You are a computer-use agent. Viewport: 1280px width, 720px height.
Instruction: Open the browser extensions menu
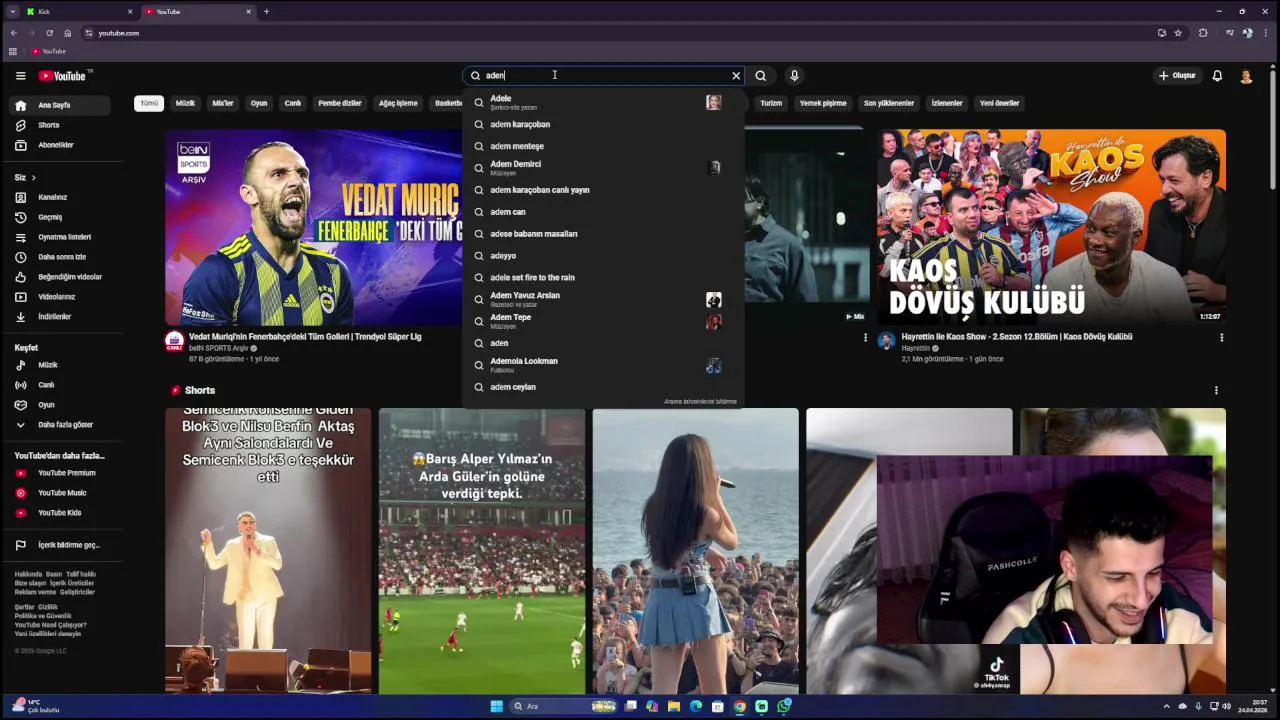[1203, 33]
